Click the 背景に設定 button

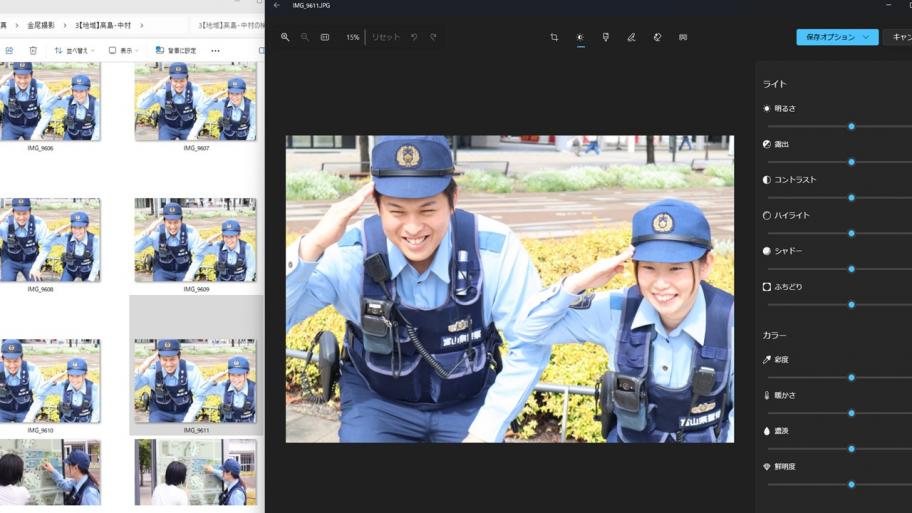[x=176, y=50]
